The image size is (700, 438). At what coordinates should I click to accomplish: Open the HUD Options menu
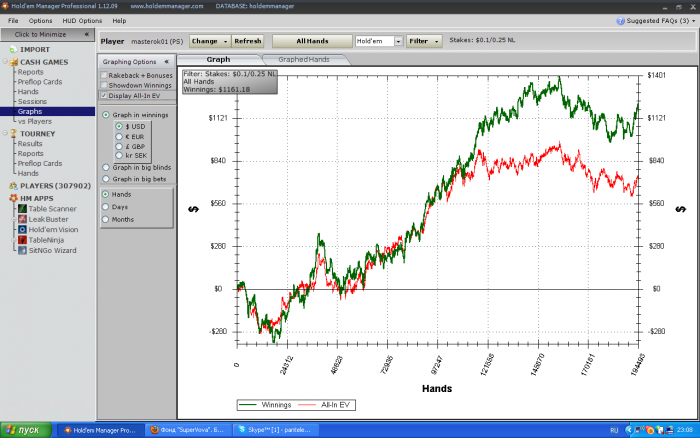click(81, 20)
